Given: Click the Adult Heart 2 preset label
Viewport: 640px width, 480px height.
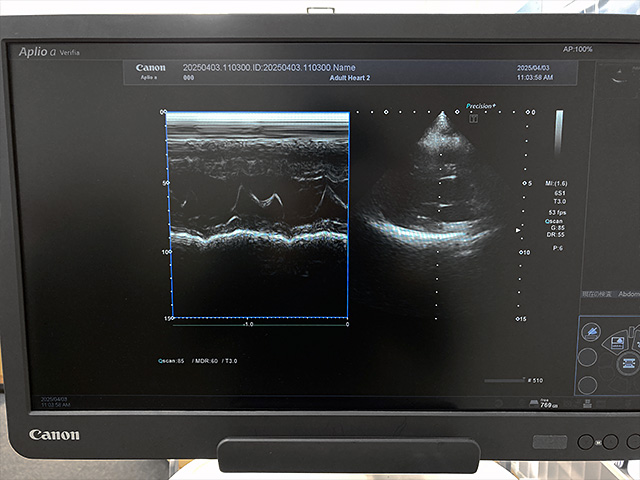Looking at the screenshot, I should [350, 78].
